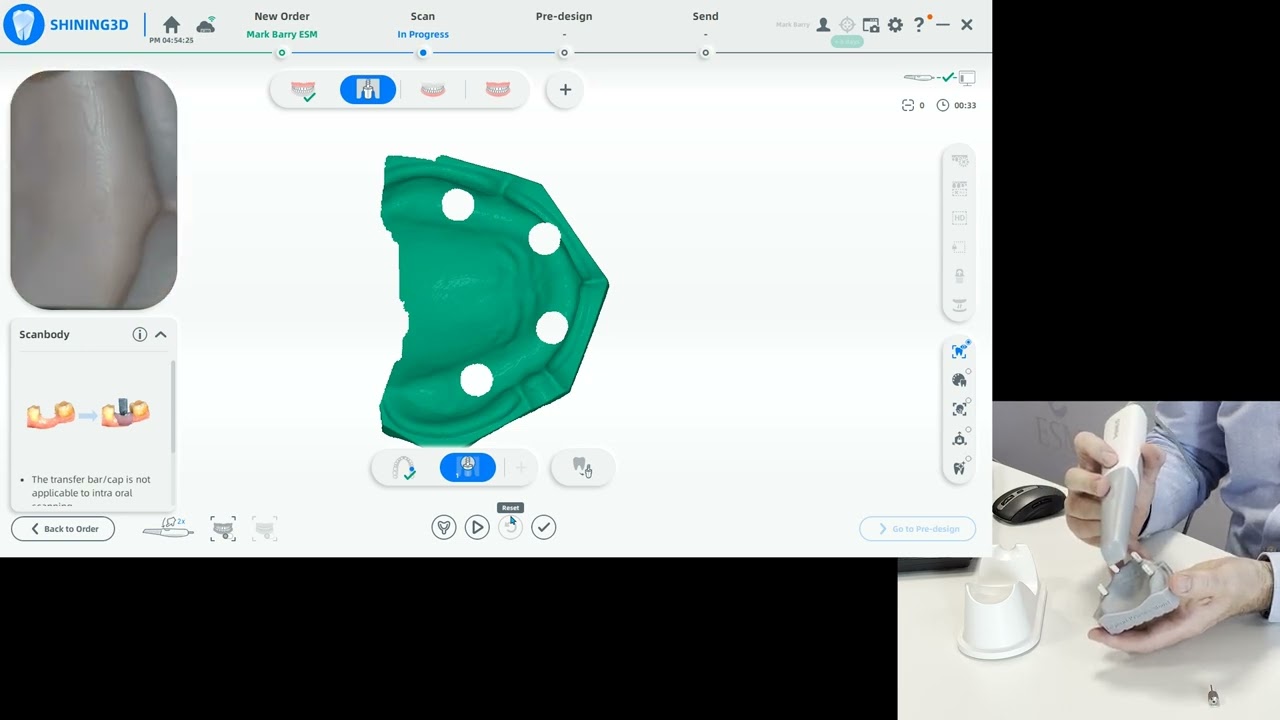Enable the bracketed tooth focus mode
Viewport: 1280px width, 720px height.
point(960,409)
